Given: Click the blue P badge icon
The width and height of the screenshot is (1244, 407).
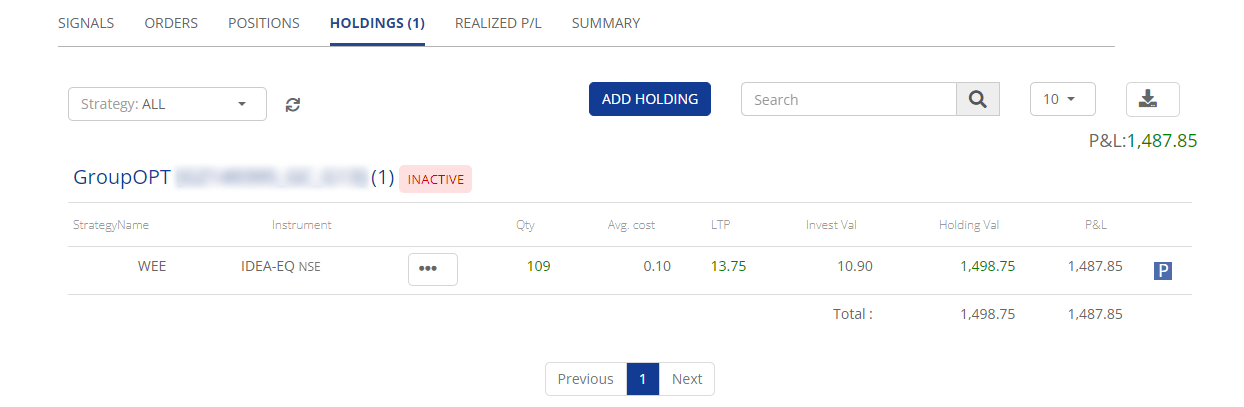Looking at the screenshot, I should [x=1162, y=270].
